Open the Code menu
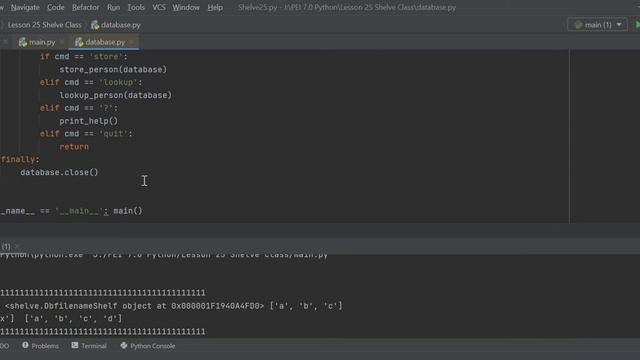This screenshot has height=360, width=640. click(56, 7)
